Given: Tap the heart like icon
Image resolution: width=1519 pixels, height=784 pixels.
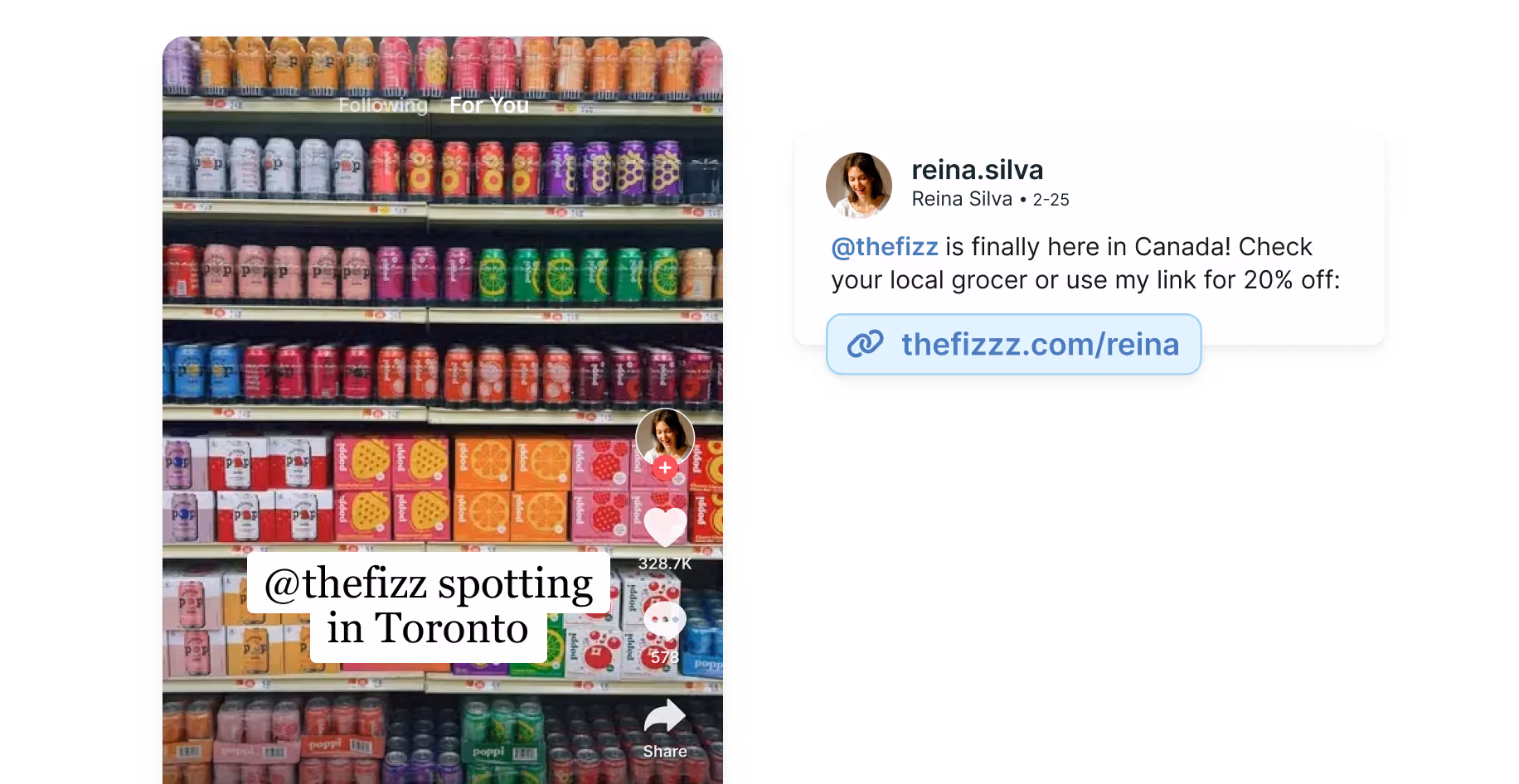Looking at the screenshot, I should tap(665, 526).
